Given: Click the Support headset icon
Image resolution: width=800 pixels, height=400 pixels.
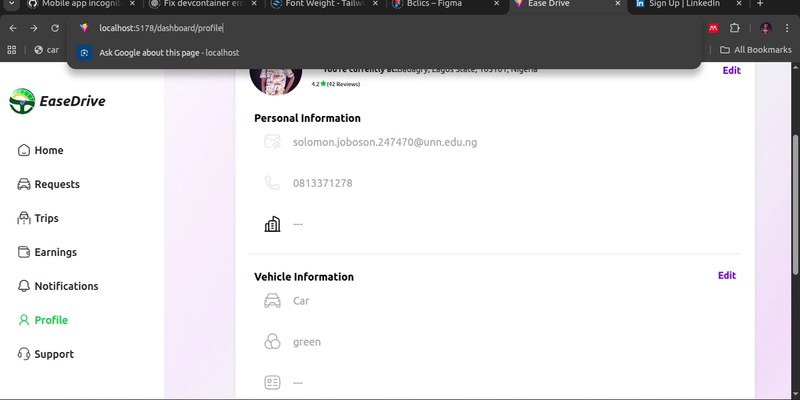Looking at the screenshot, I should (x=23, y=354).
